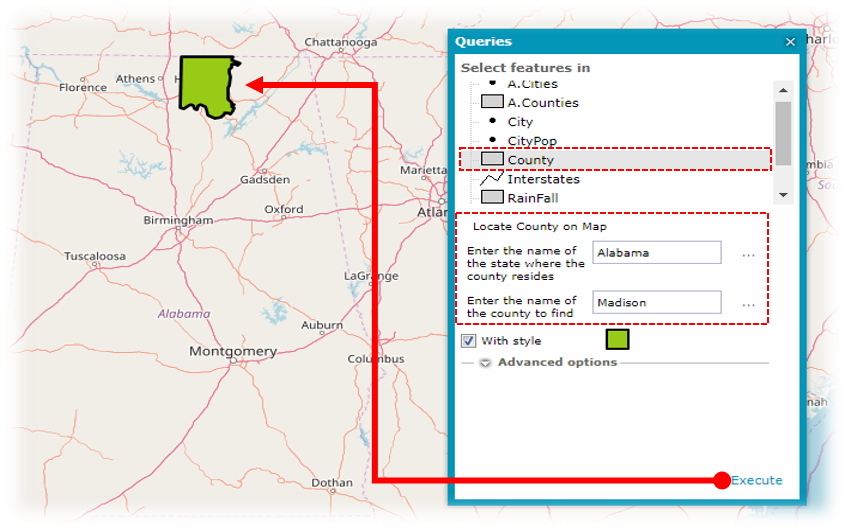Click the Interstates line symbol icon
The width and height of the screenshot is (845, 529).
tap(491, 179)
